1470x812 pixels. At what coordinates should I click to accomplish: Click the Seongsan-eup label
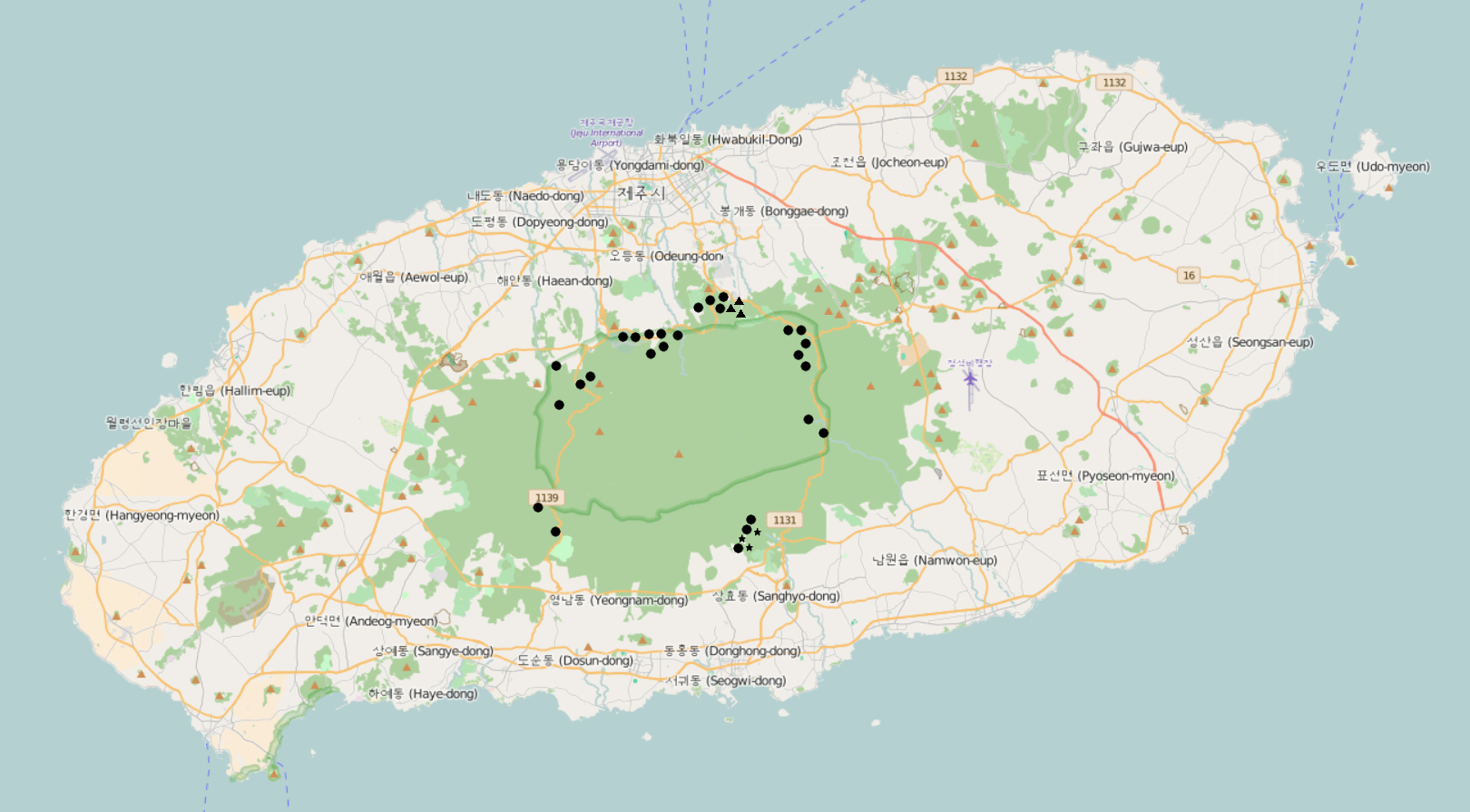pos(1249,342)
